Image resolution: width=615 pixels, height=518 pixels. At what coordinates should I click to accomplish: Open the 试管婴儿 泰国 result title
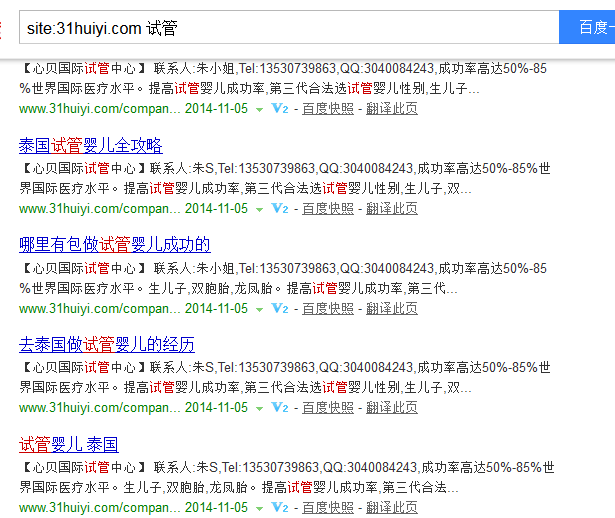(68, 445)
